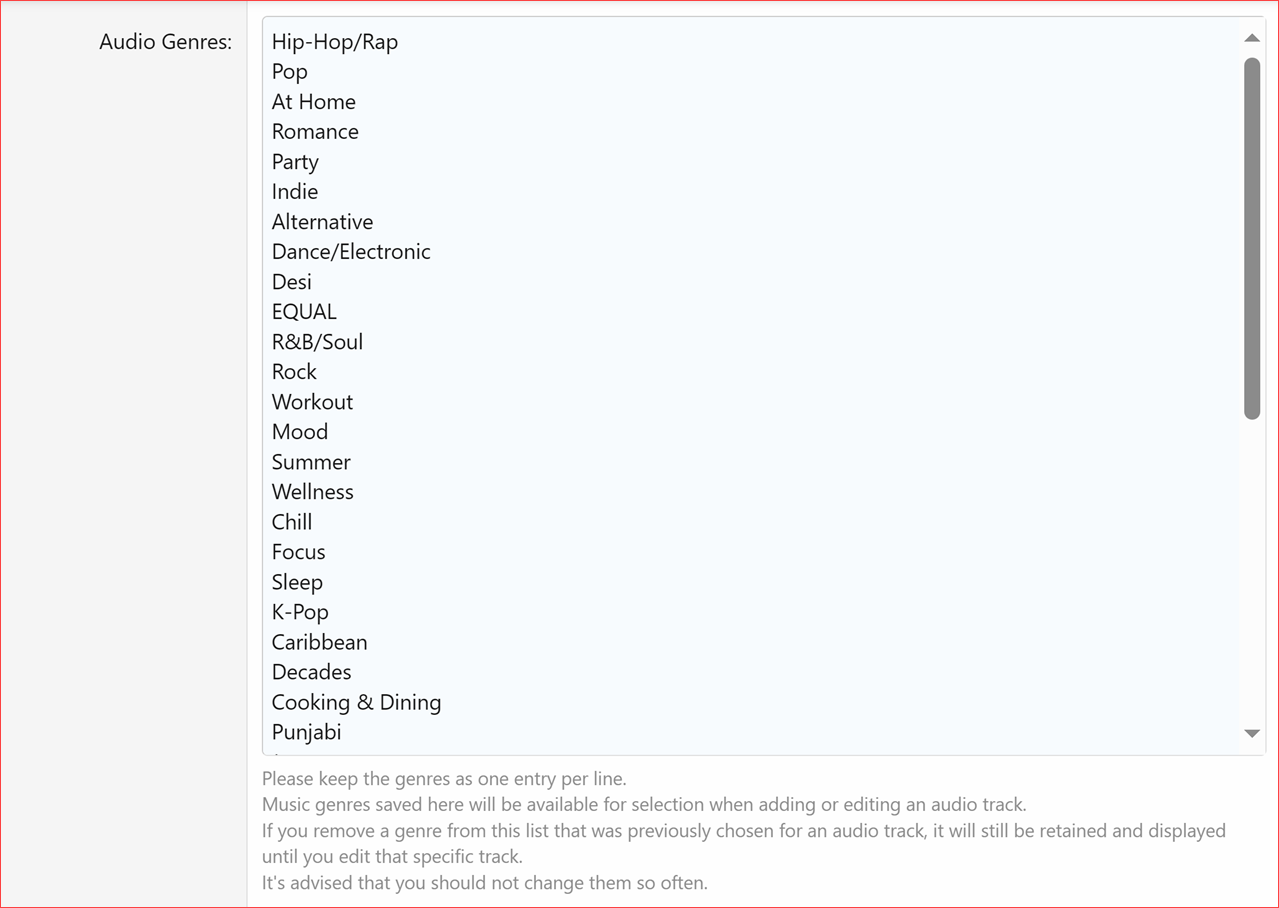
Task: Click the Romance genre text
Action: tap(315, 131)
